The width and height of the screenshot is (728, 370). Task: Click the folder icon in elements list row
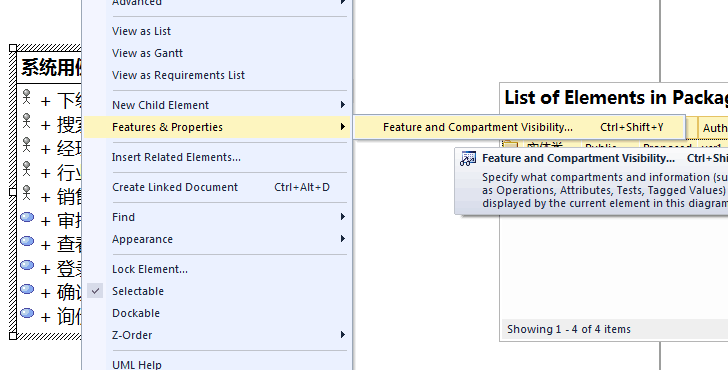click(510, 144)
